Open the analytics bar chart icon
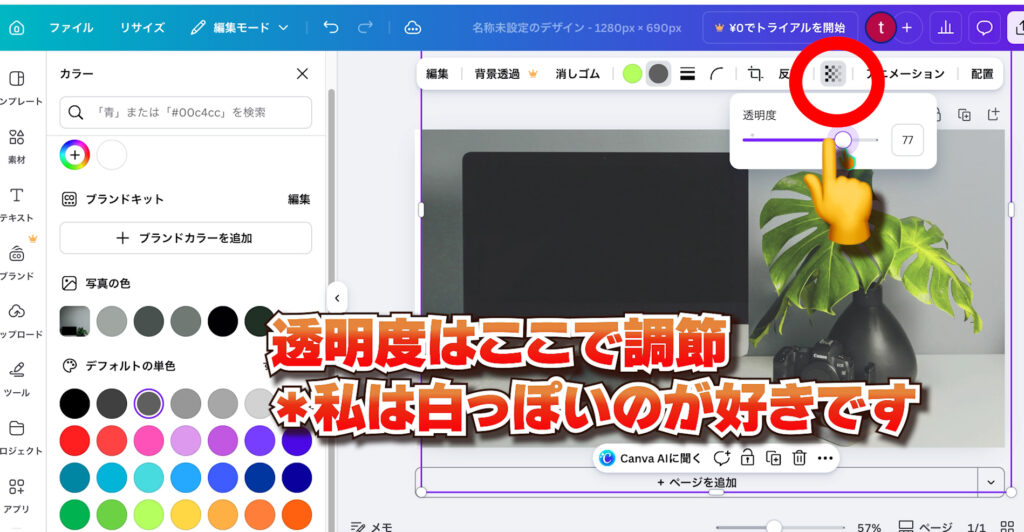The width and height of the screenshot is (1024, 532). (x=947, y=27)
